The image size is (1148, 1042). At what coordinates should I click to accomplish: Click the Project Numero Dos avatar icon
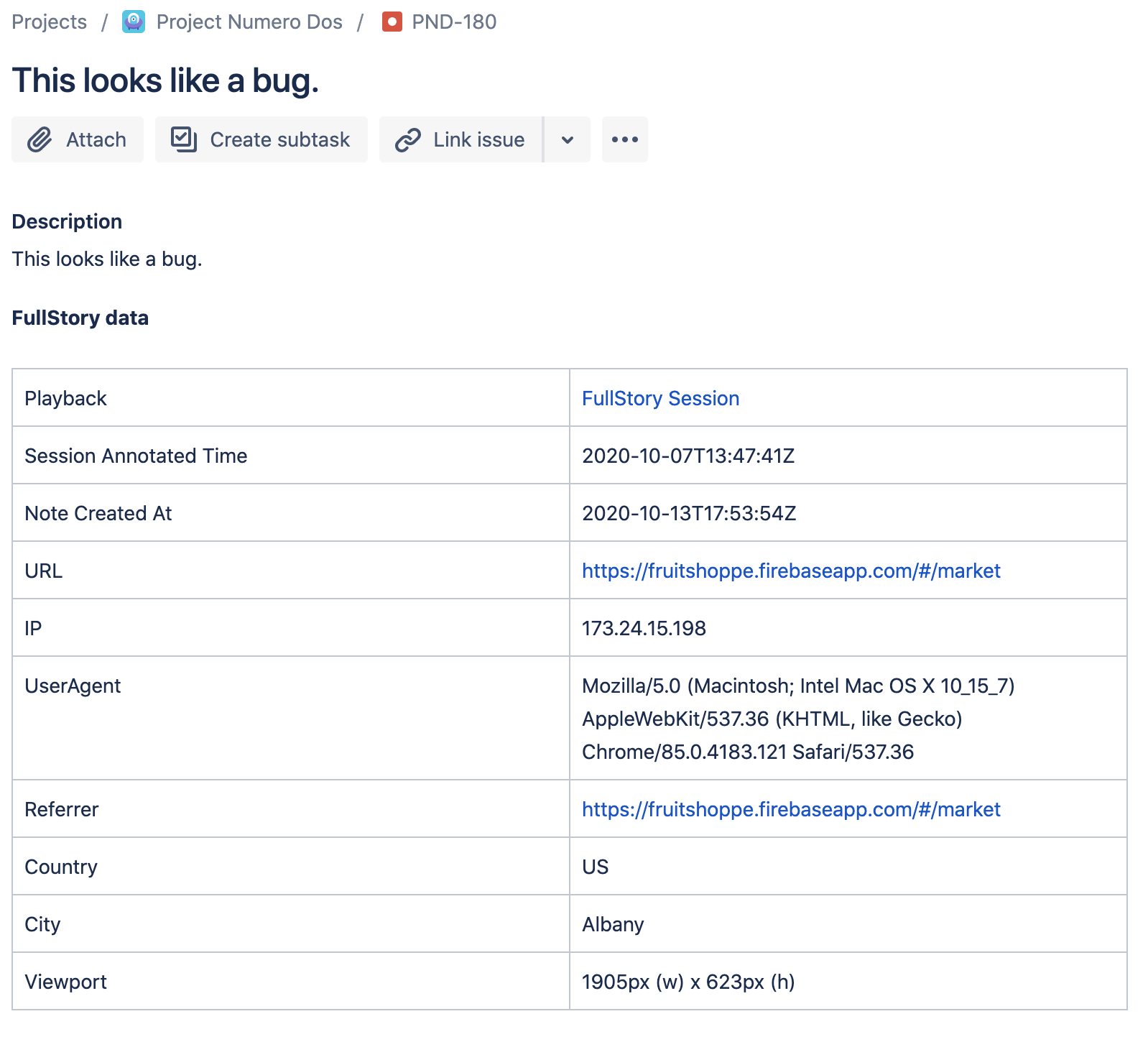[134, 22]
